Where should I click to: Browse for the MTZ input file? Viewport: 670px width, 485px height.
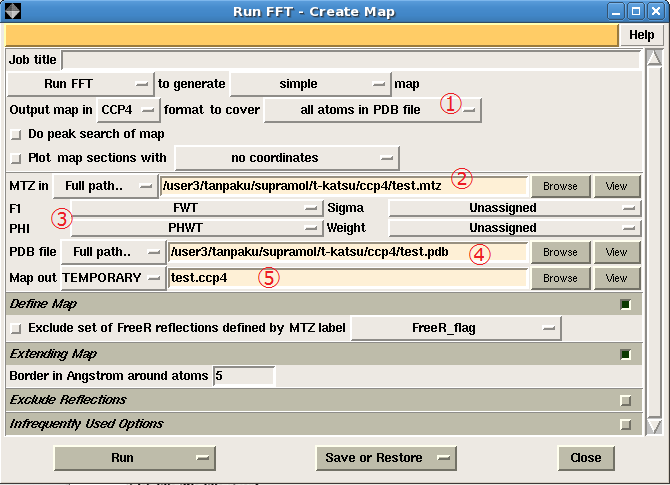click(x=560, y=186)
